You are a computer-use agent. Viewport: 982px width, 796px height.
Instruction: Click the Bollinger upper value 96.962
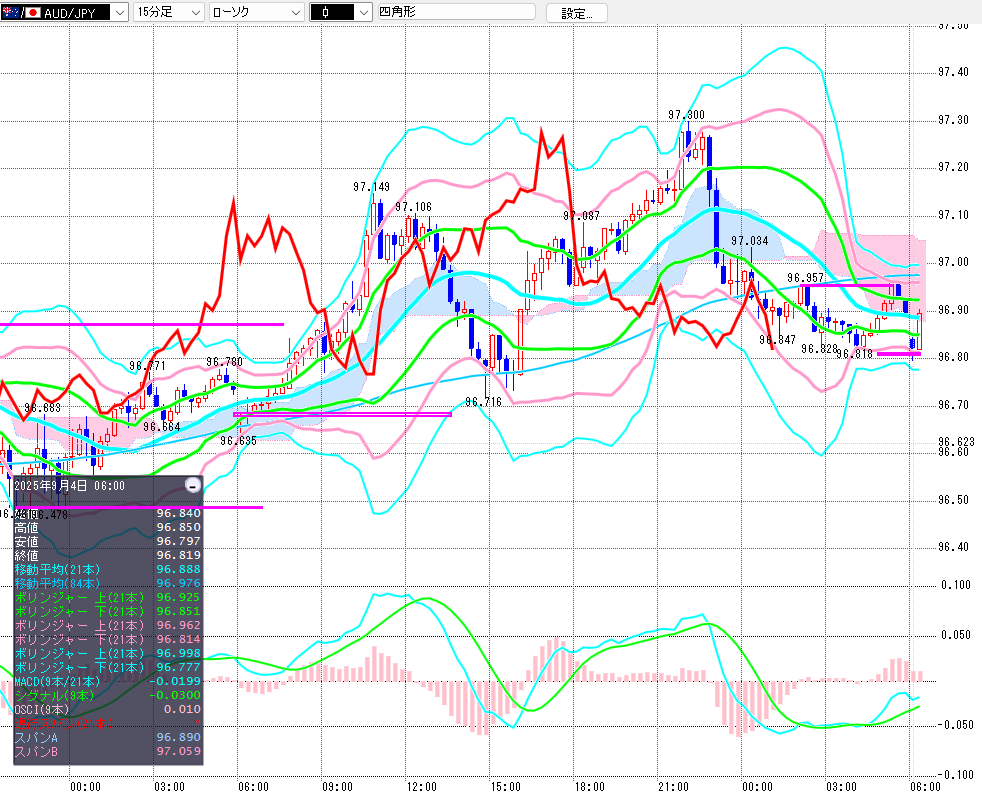coord(178,625)
